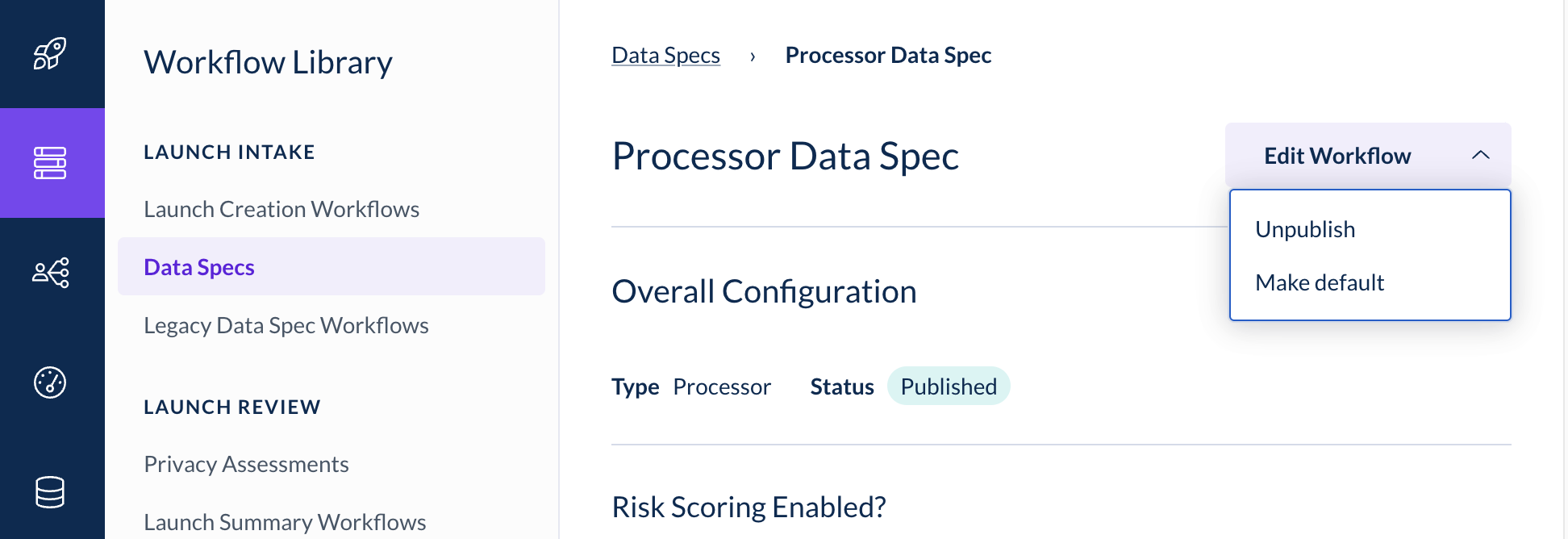Collapse the Edit Workflow chevron arrow
Screen dimensions: 1568x539
click(x=1480, y=156)
